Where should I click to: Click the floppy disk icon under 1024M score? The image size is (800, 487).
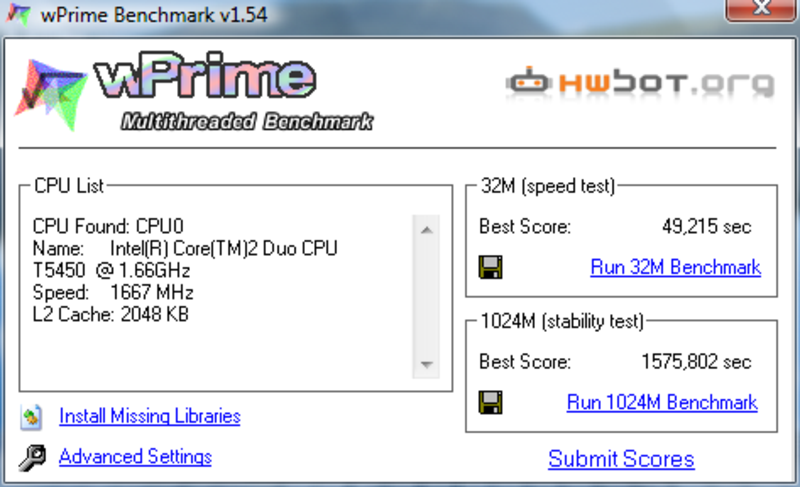coord(490,402)
